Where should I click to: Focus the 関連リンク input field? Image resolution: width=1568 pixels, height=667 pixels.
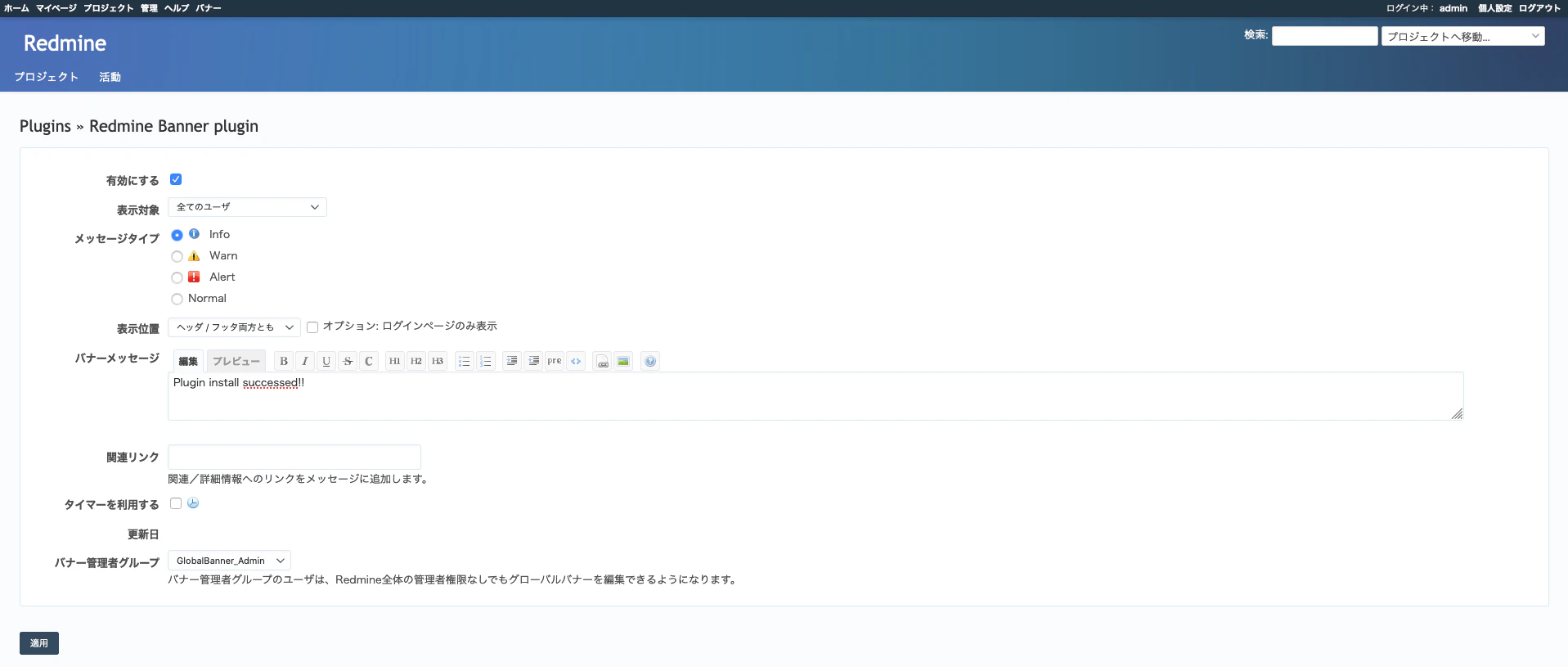(x=294, y=457)
